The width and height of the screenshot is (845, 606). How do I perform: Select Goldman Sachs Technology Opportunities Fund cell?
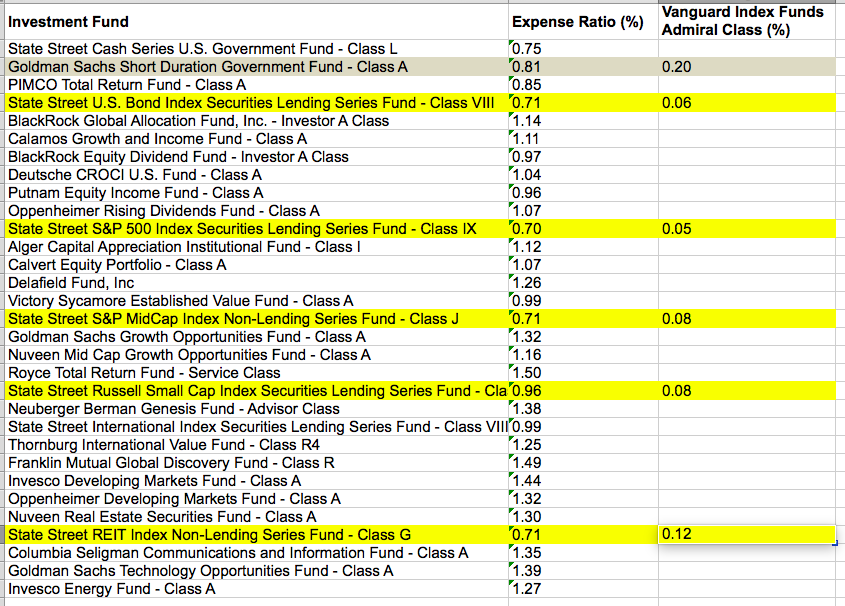(x=257, y=571)
